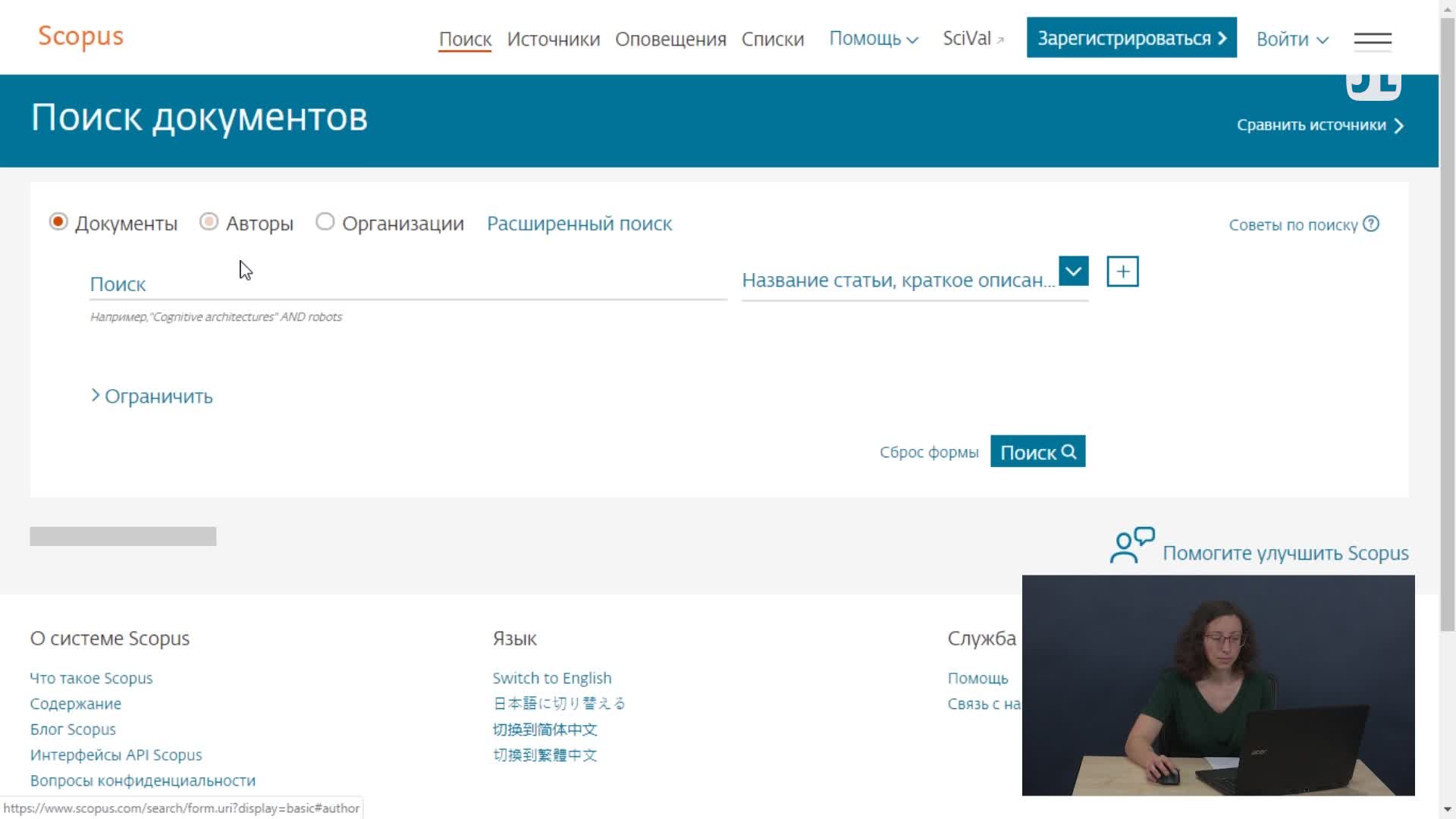Click Сброс формы link
This screenshot has width=1456, height=819.
pyautogui.click(x=929, y=452)
